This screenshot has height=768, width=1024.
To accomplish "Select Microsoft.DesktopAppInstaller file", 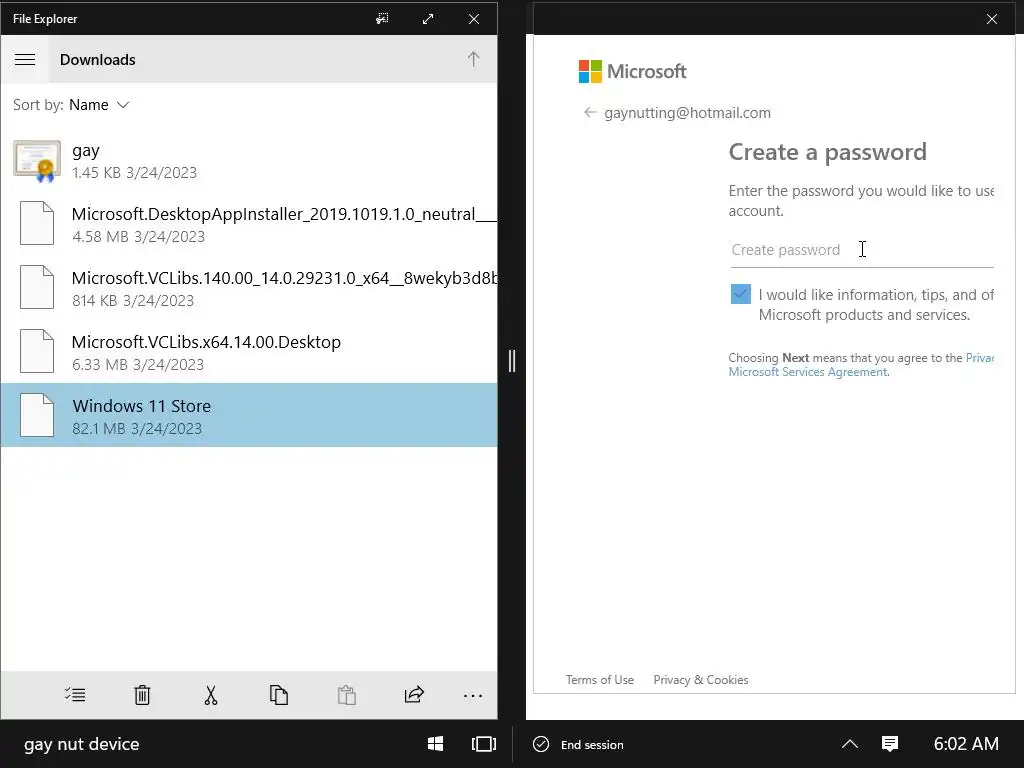I will 249,224.
